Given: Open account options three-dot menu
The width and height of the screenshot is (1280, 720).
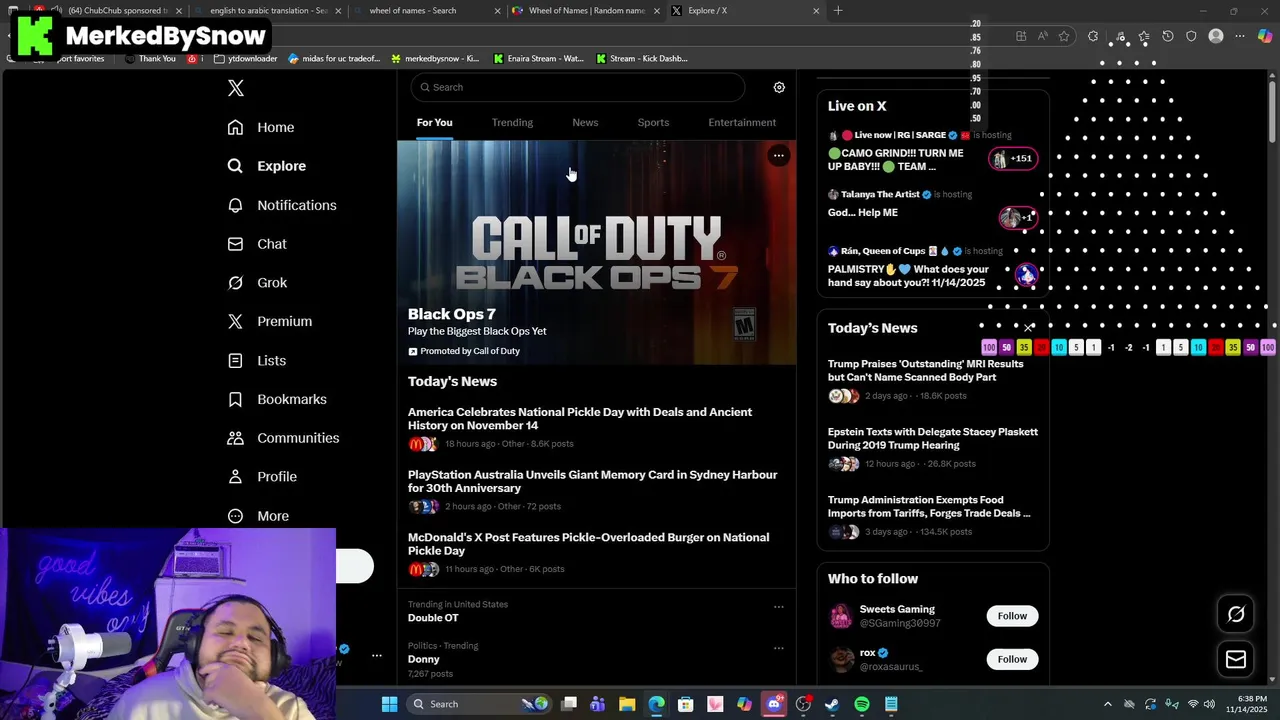Looking at the screenshot, I should point(377,656).
